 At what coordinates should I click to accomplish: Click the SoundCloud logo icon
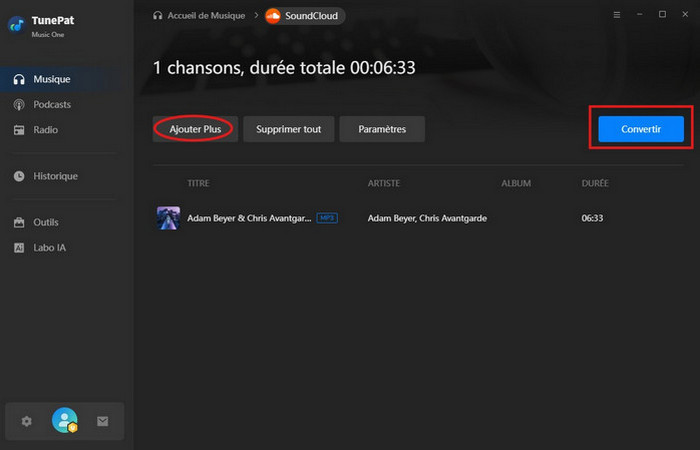pyautogui.click(x=273, y=16)
